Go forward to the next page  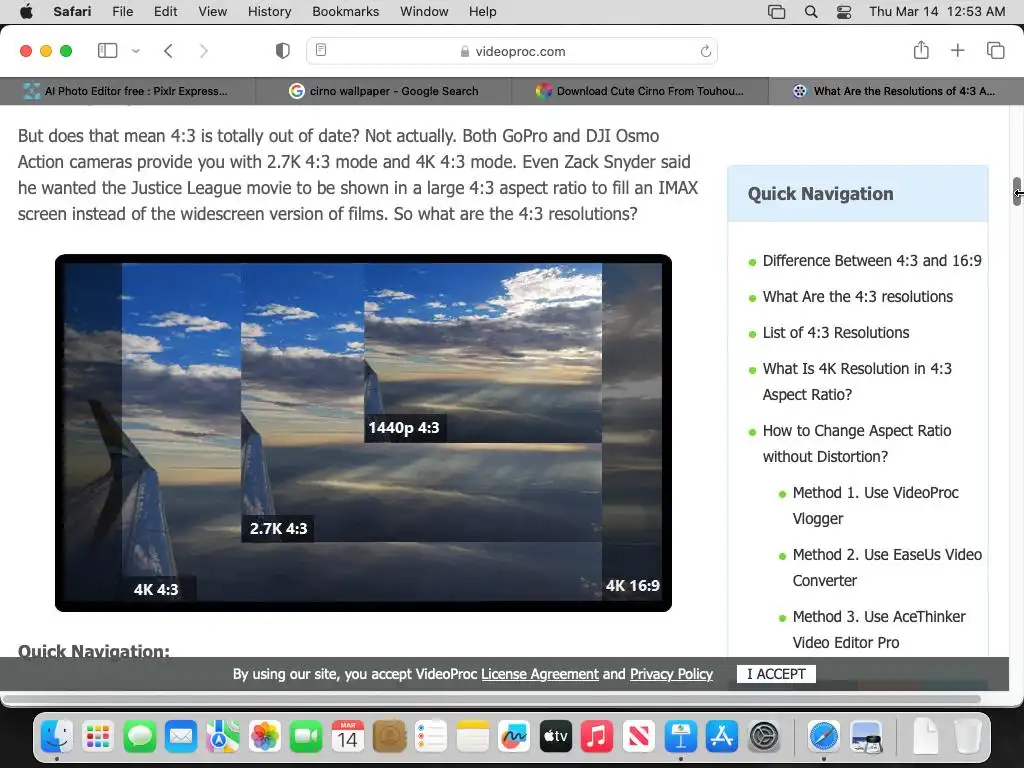pos(204,51)
